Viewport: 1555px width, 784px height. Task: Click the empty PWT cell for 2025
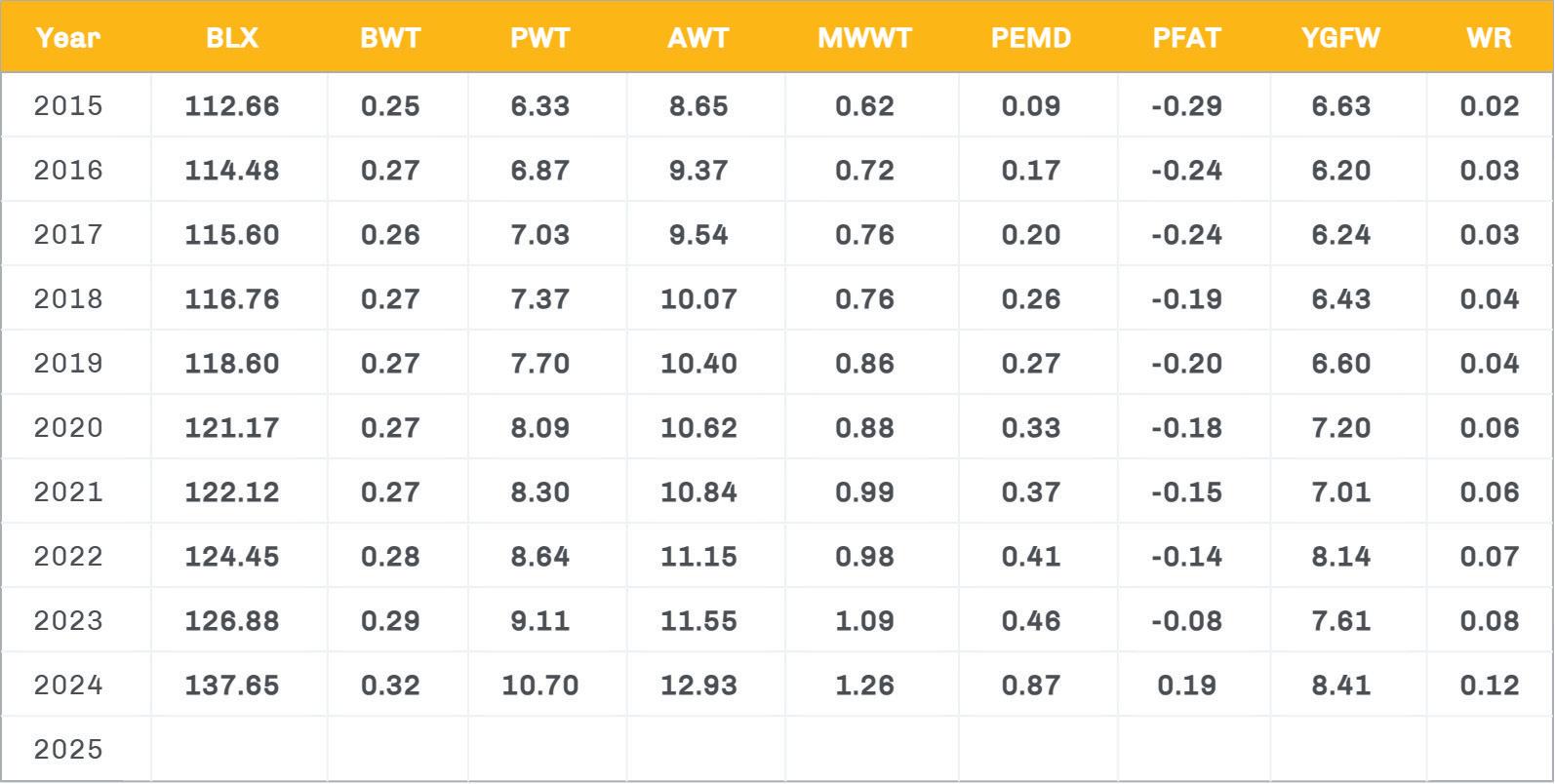546,749
